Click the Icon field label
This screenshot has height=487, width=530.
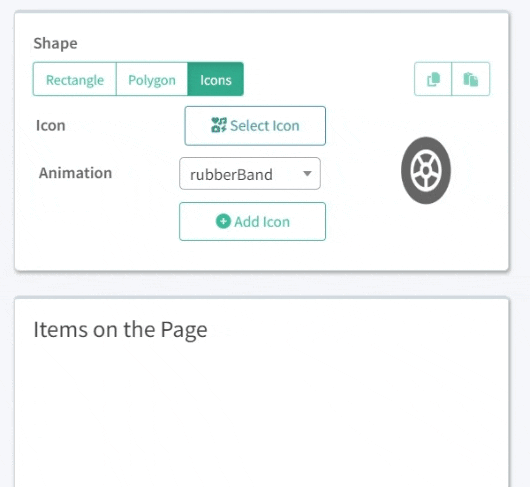(51, 125)
